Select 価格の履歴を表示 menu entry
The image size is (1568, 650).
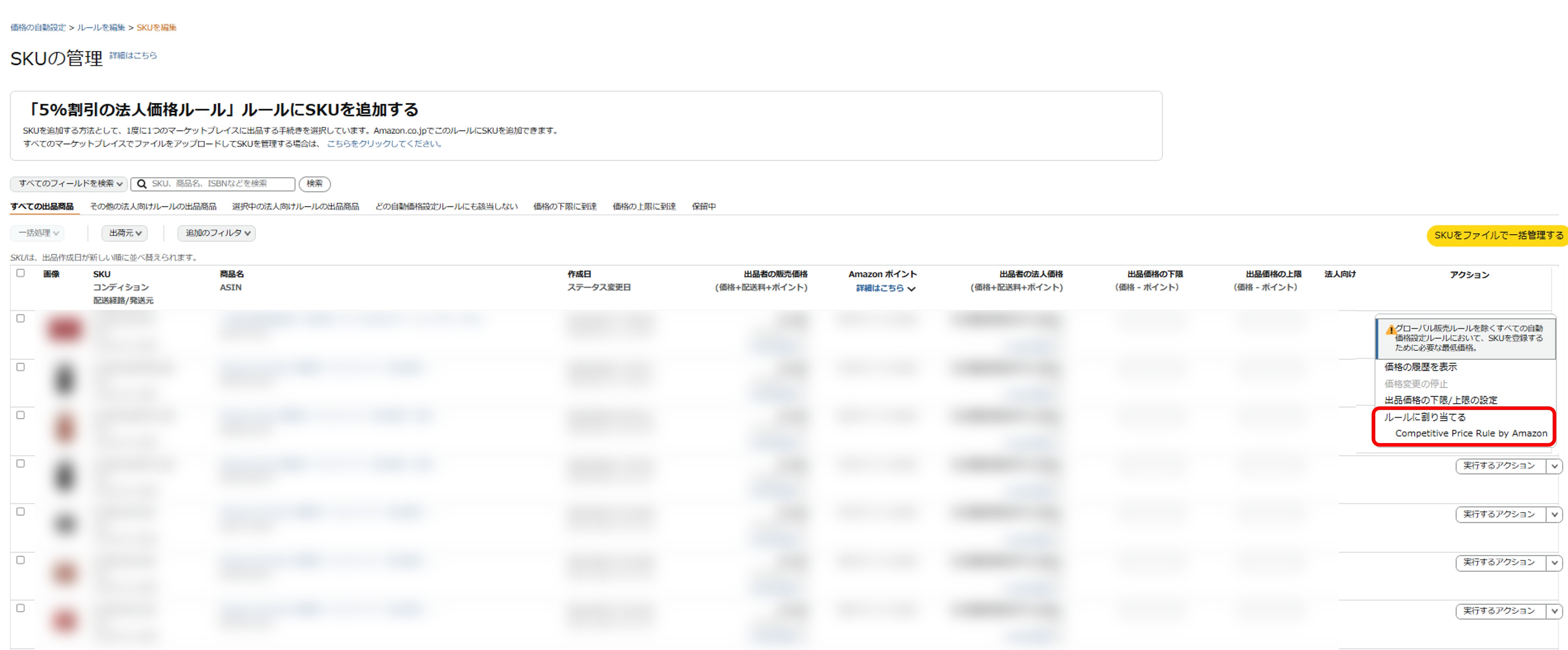[1420, 367]
